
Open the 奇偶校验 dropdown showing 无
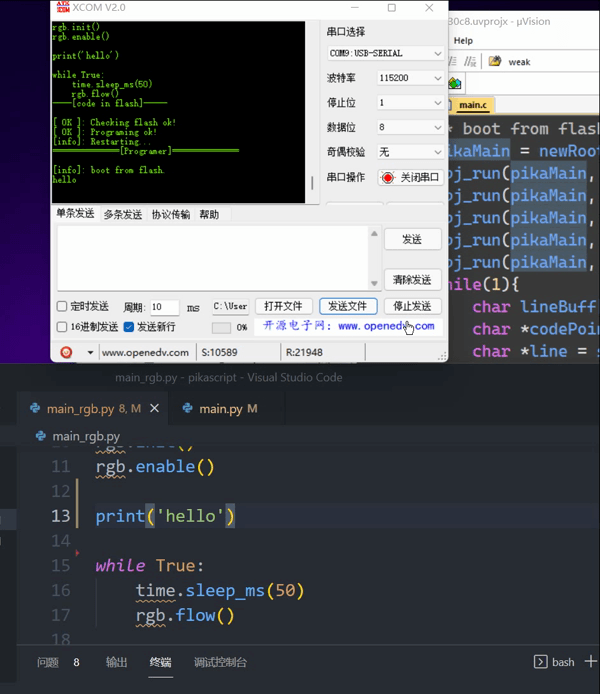click(x=410, y=152)
